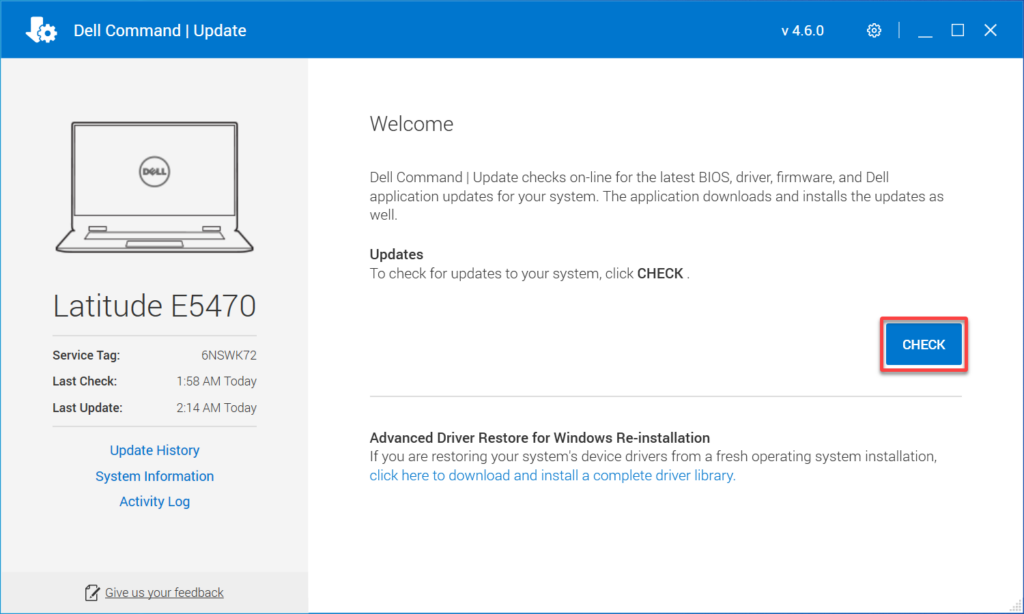This screenshot has height=614, width=1024.
Task: Click the Dell logo on the laptop image
Action: (x=154, y=171)
